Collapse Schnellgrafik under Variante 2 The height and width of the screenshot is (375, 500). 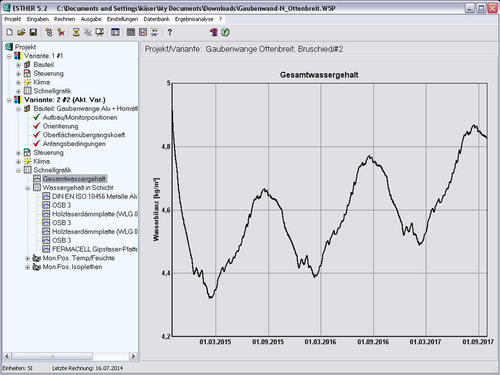(19, 170)
